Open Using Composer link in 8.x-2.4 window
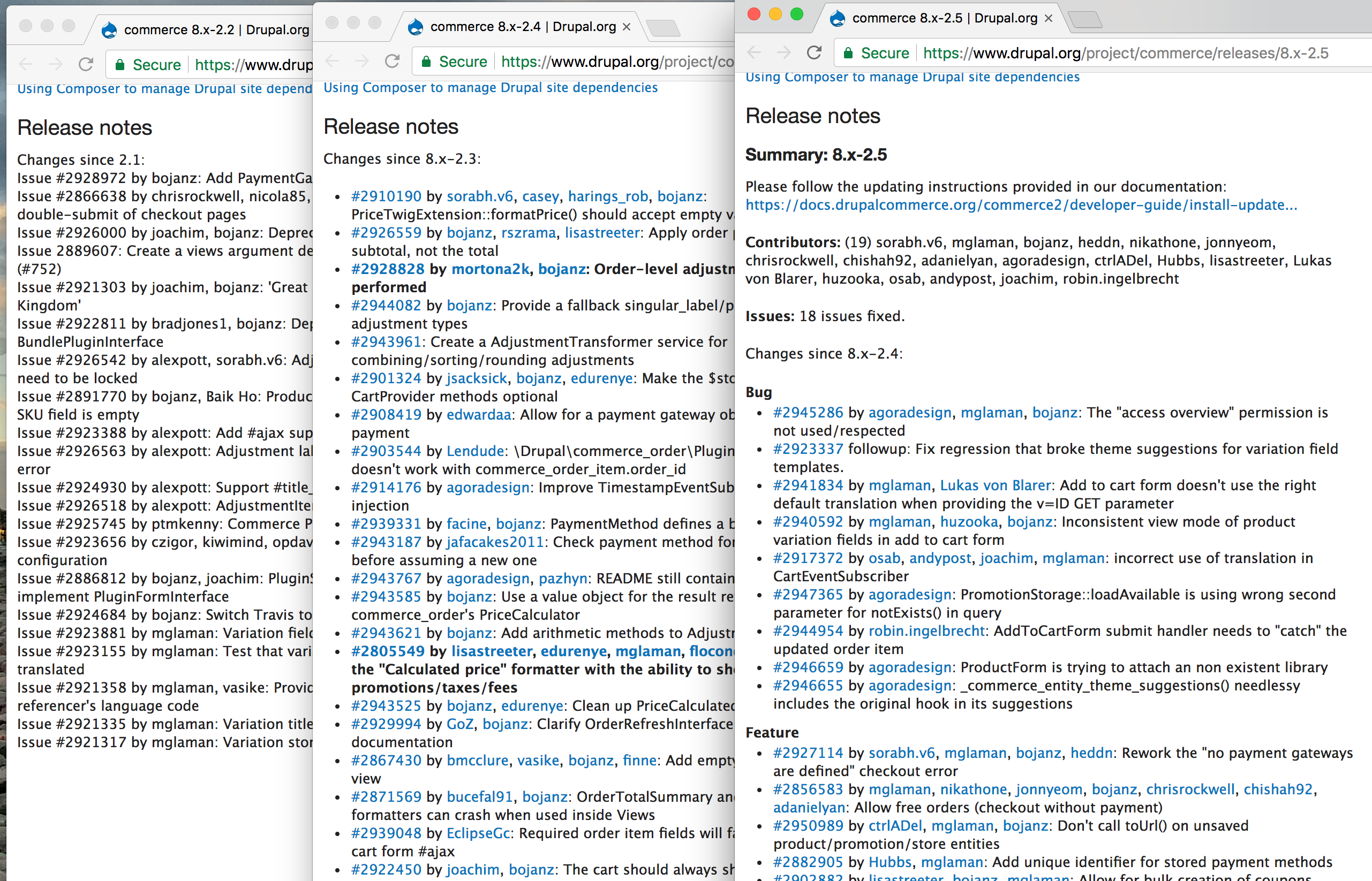The image size is (1372, 881). click(491, 88)
